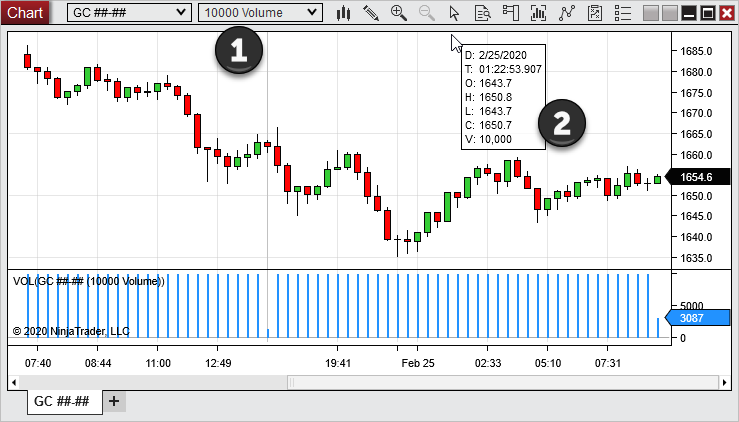Open the chart style bars icon
739x422 pixels.
[343, 13]
